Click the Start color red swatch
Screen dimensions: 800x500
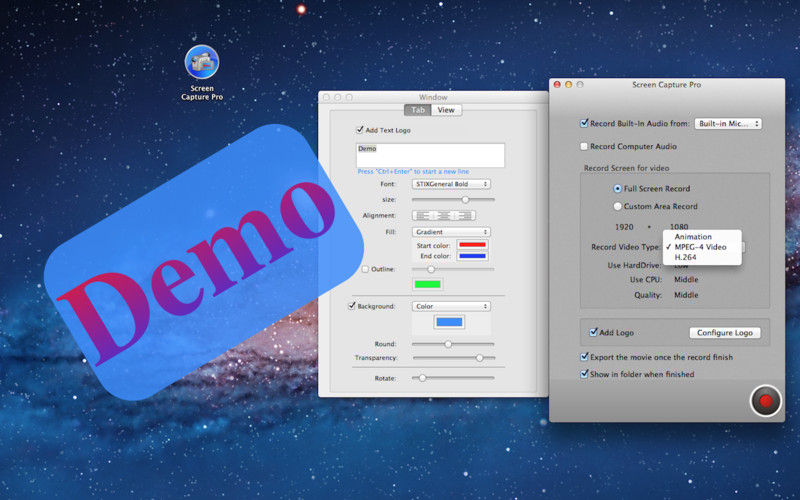472,245
